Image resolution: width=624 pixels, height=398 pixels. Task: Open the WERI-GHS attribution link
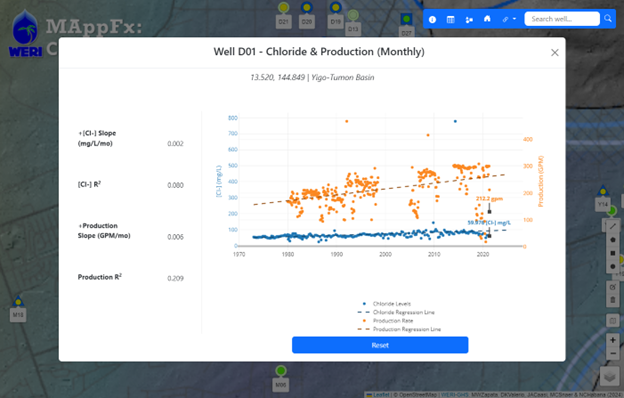click(x=454, y=395)
